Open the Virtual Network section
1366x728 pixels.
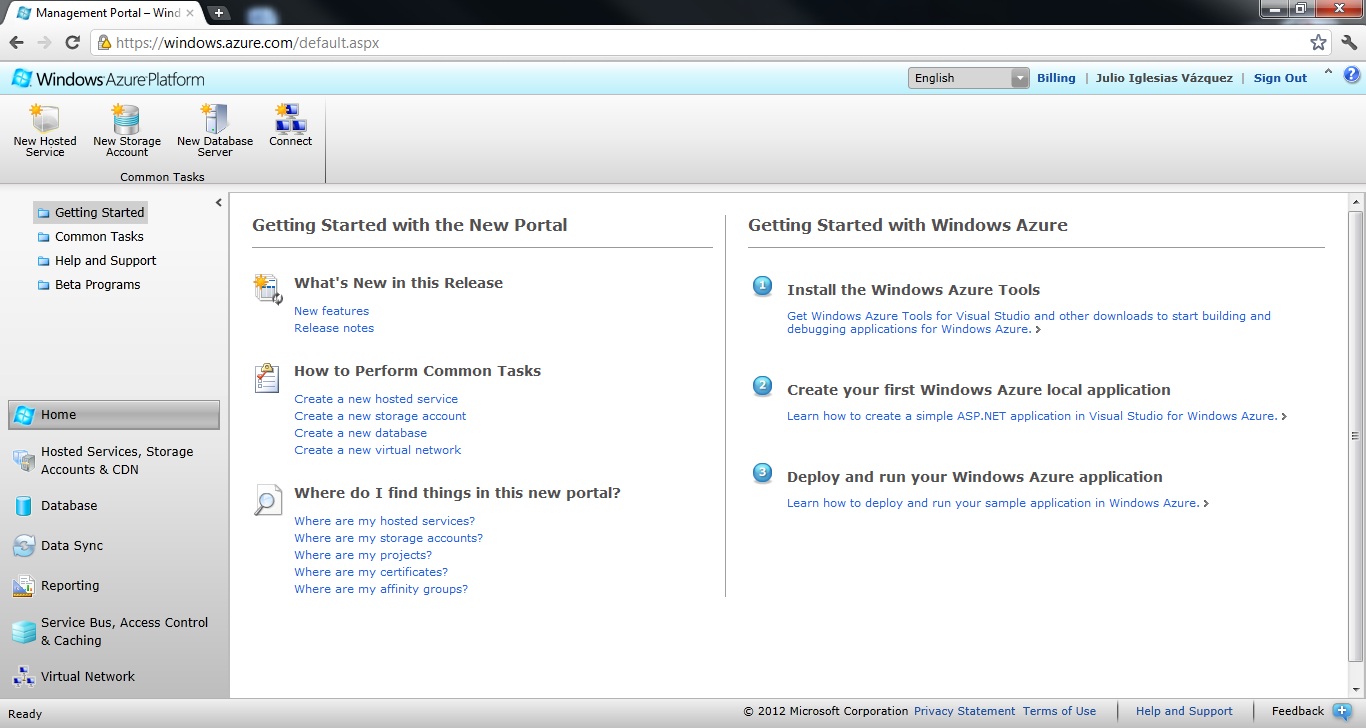(114, 676)
